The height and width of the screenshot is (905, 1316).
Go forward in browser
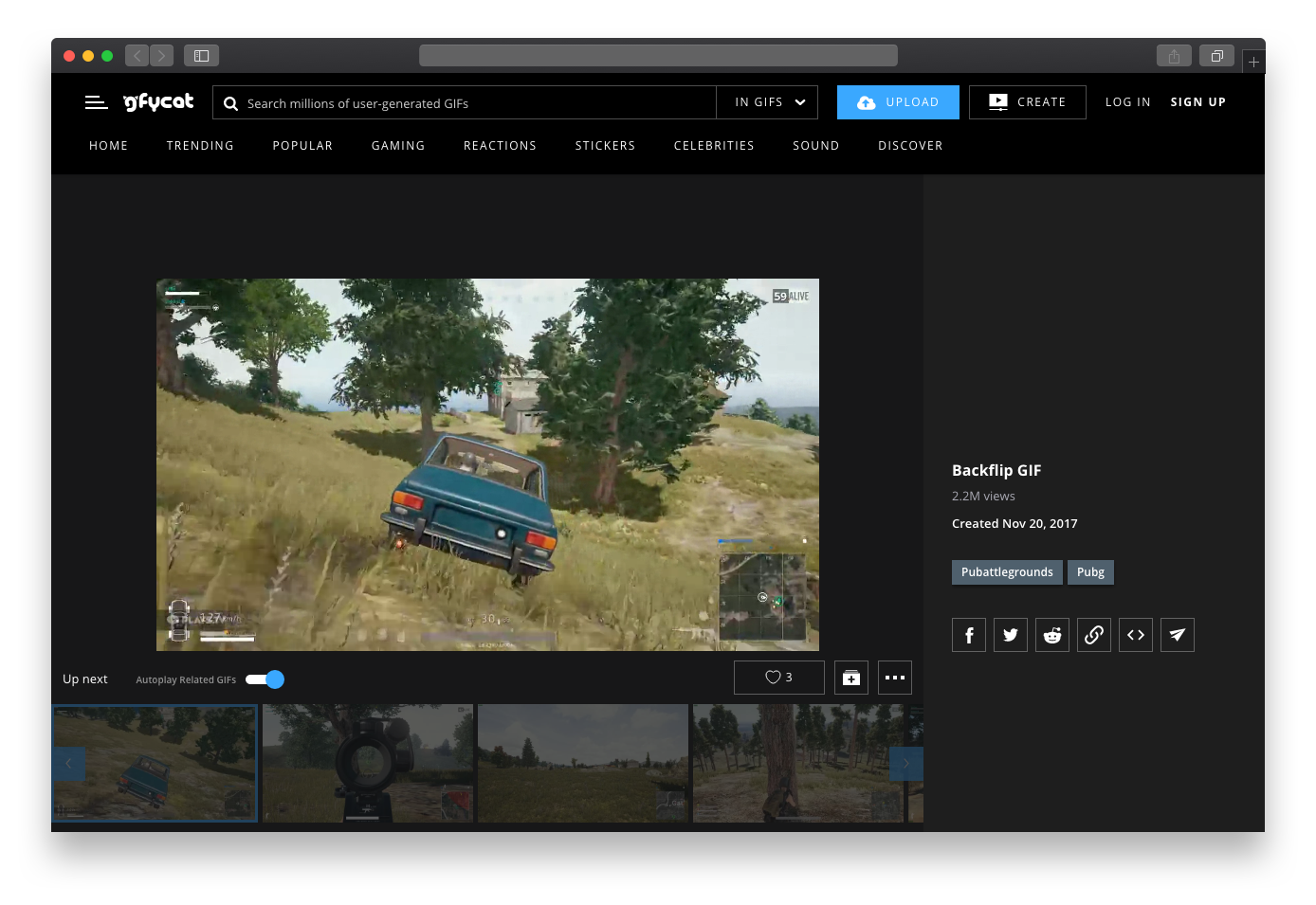[162, 56]
